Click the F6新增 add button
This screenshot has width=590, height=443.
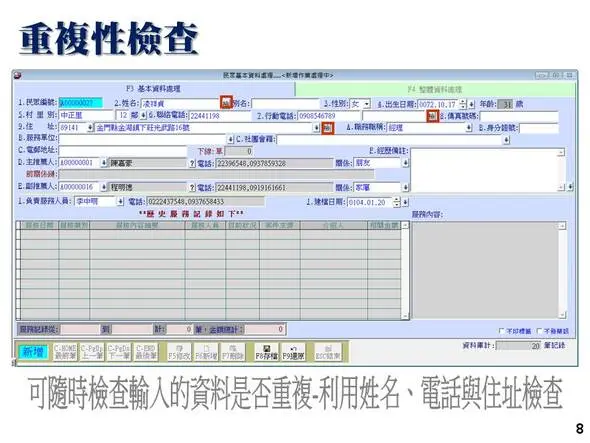point(206,352)
